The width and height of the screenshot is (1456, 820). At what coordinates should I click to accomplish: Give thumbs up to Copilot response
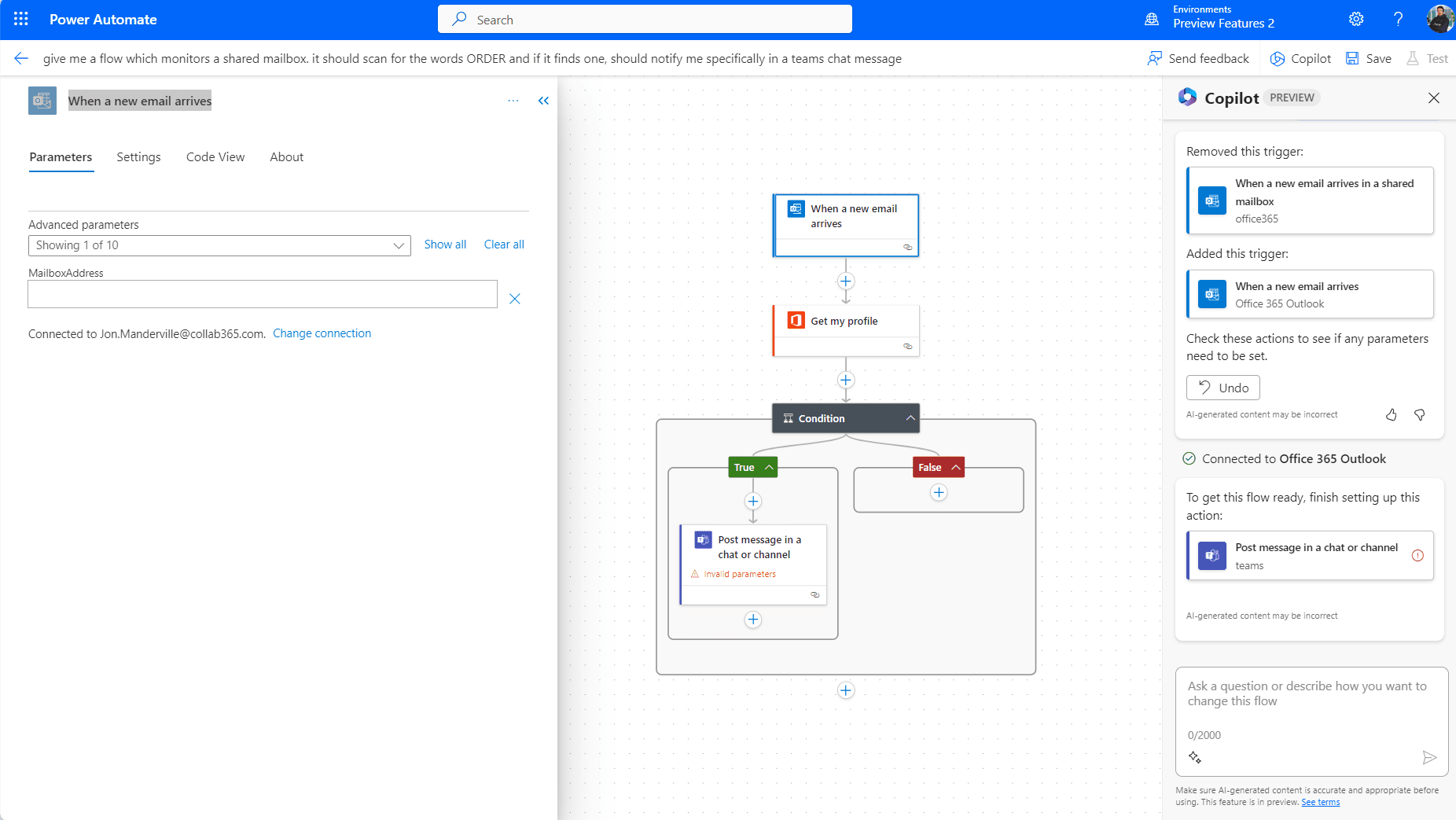(1391, 414)
